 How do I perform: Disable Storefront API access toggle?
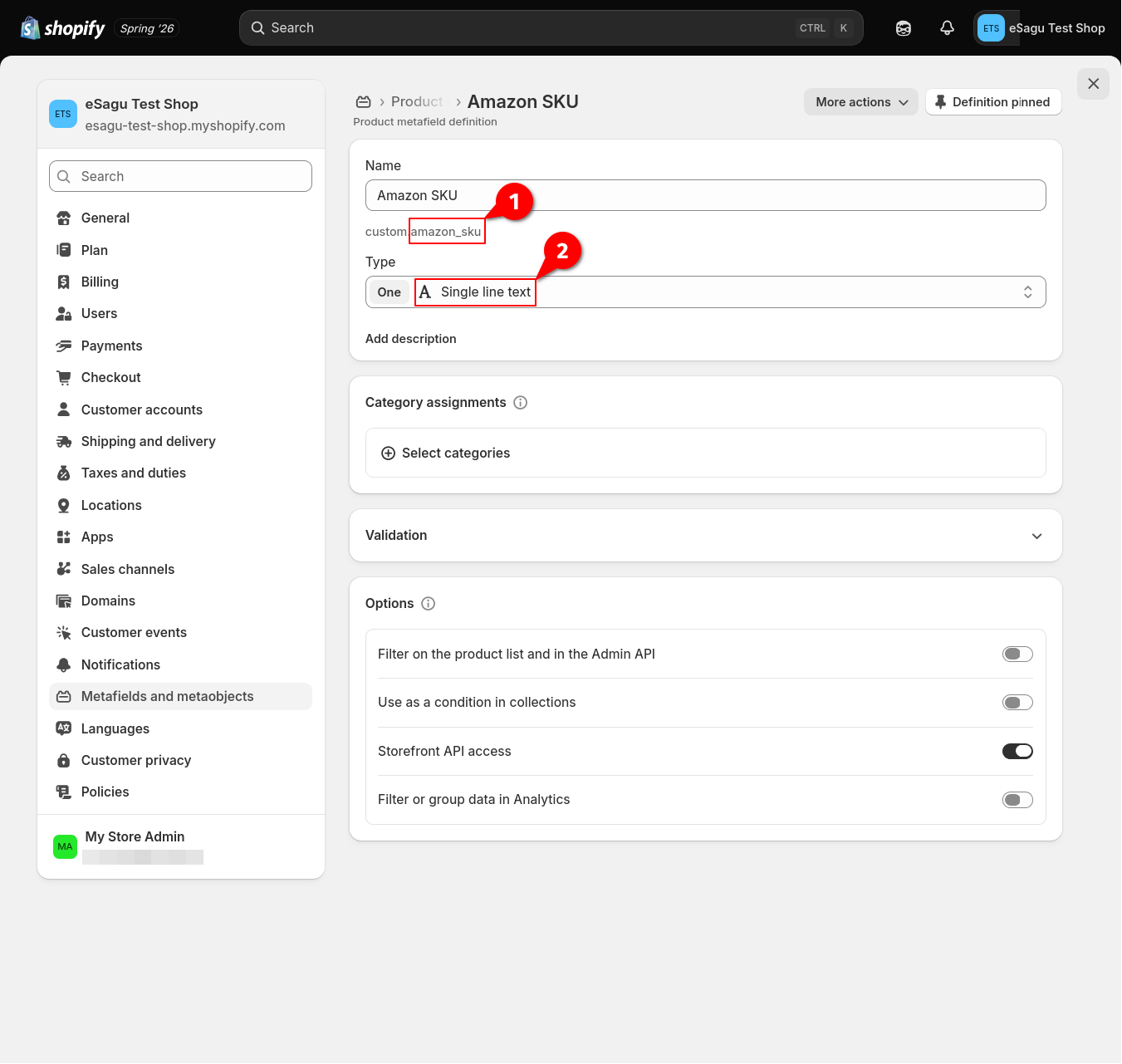click(1017, 752)
